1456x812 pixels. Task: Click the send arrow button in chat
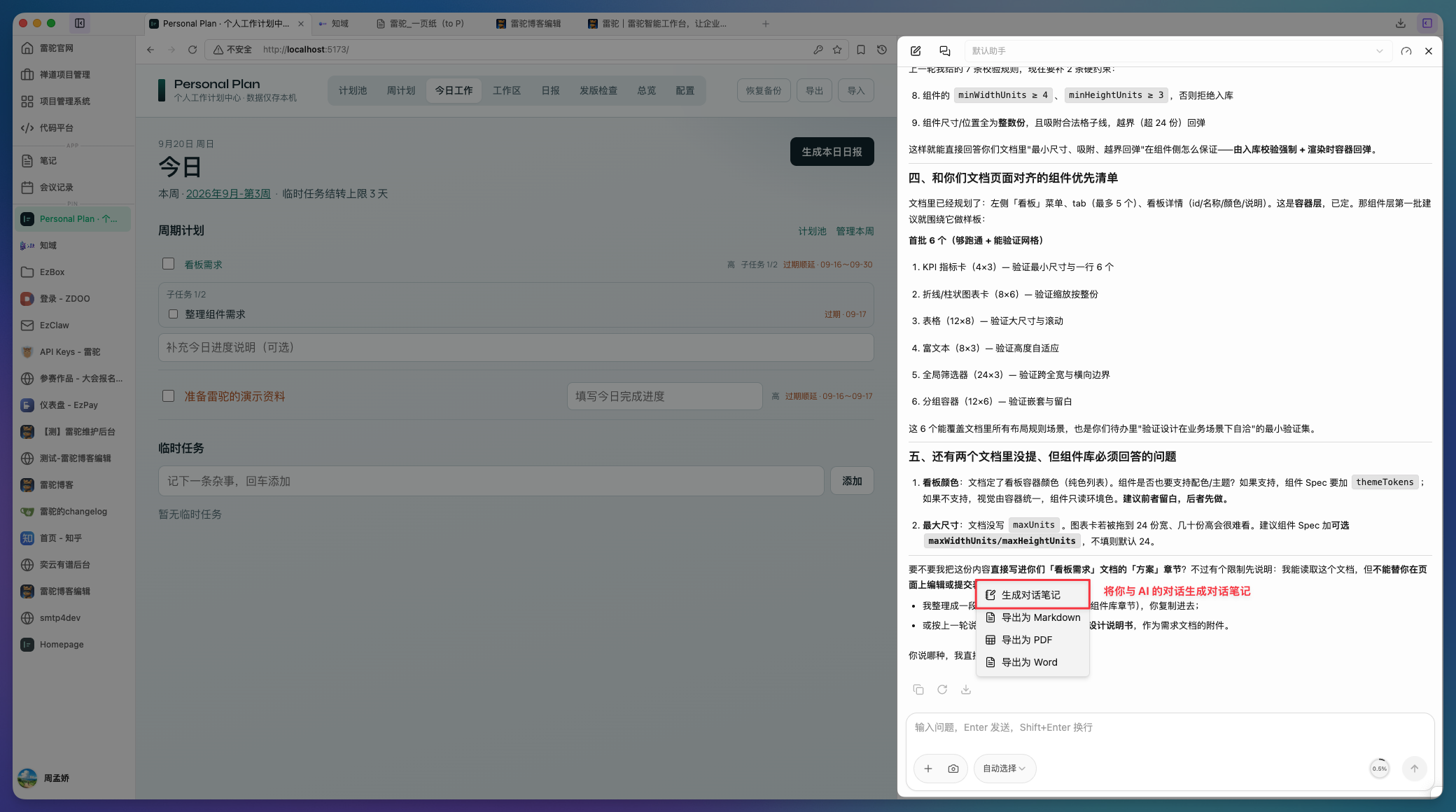[1415, 769]
